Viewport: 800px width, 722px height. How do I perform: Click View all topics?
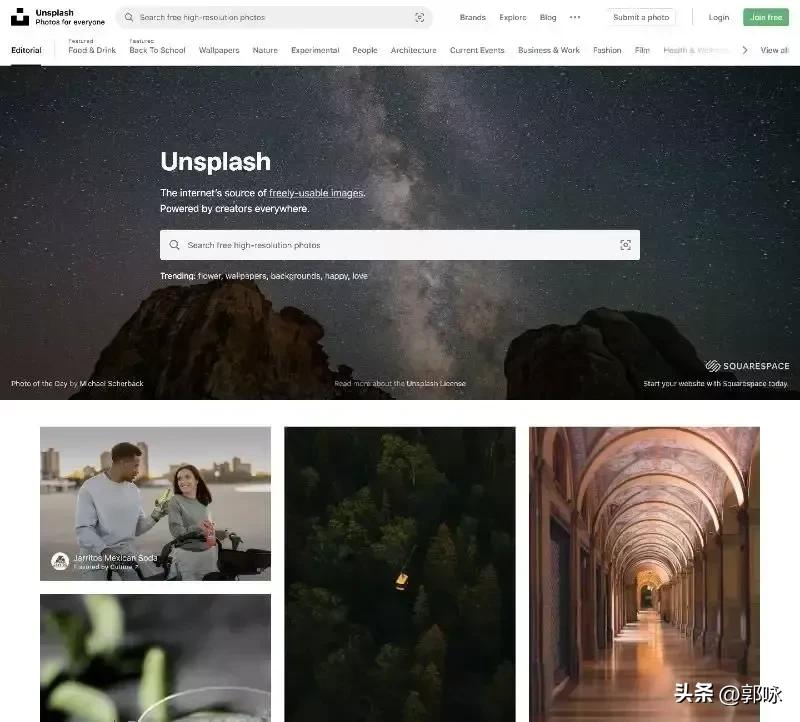pos(774,50)
